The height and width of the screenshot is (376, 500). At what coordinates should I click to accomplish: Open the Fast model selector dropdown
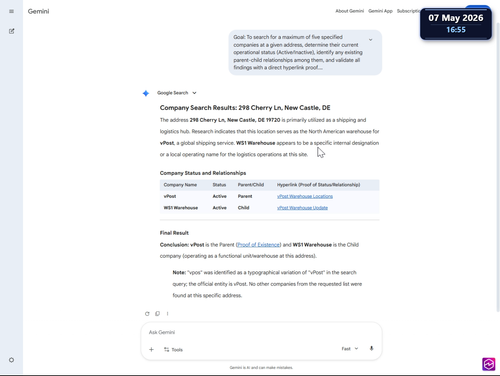[x=350, y=349]
